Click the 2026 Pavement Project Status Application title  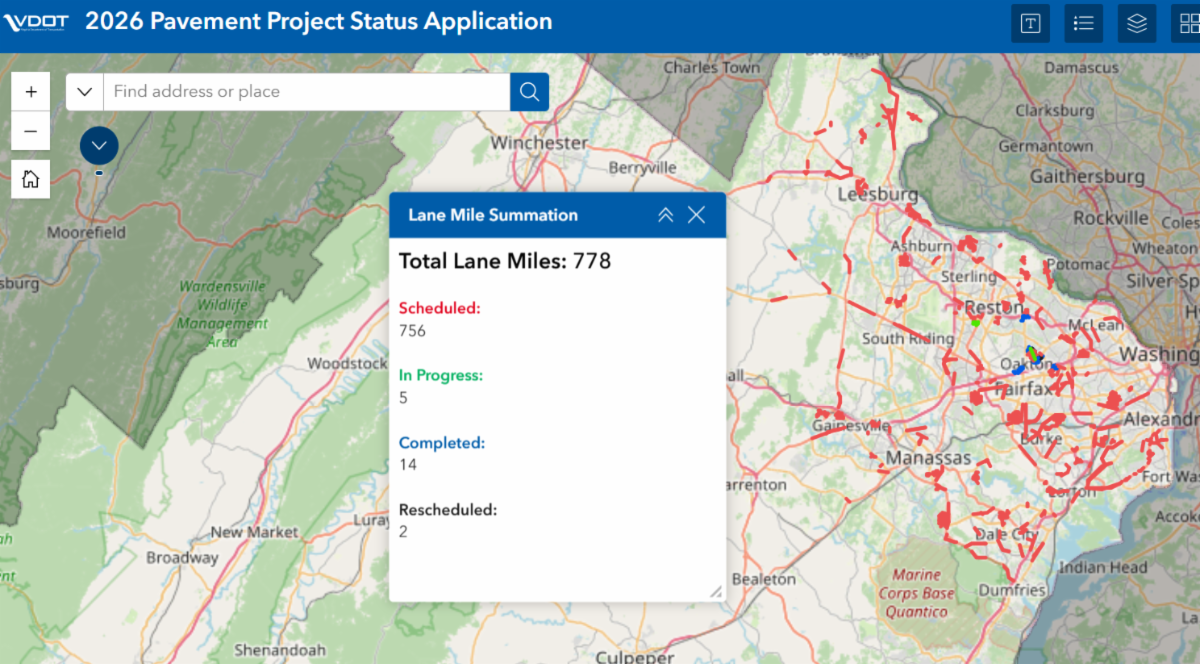pyautogui.click(x=318, y=21)
